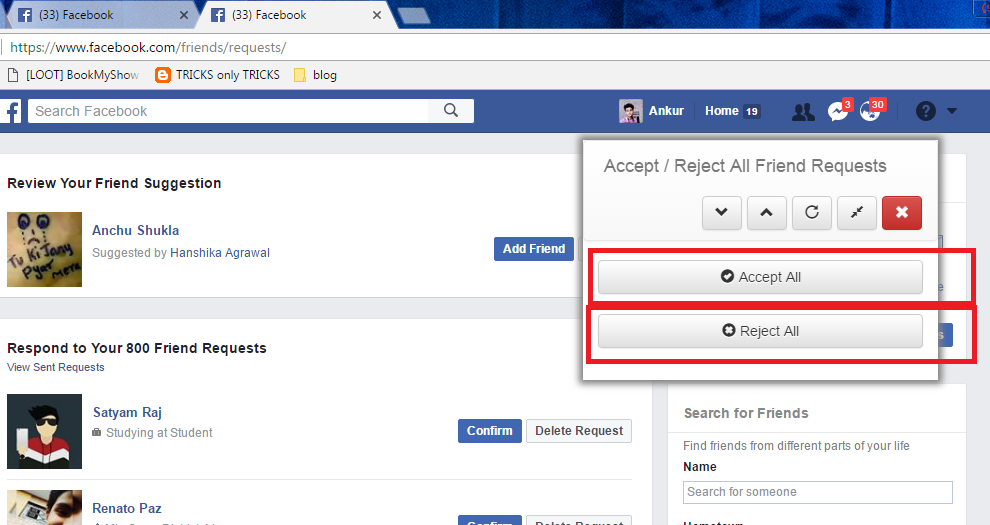Close the second Facebook tab
This screenshot has height=525, width=990.
[x=377, y=15]
